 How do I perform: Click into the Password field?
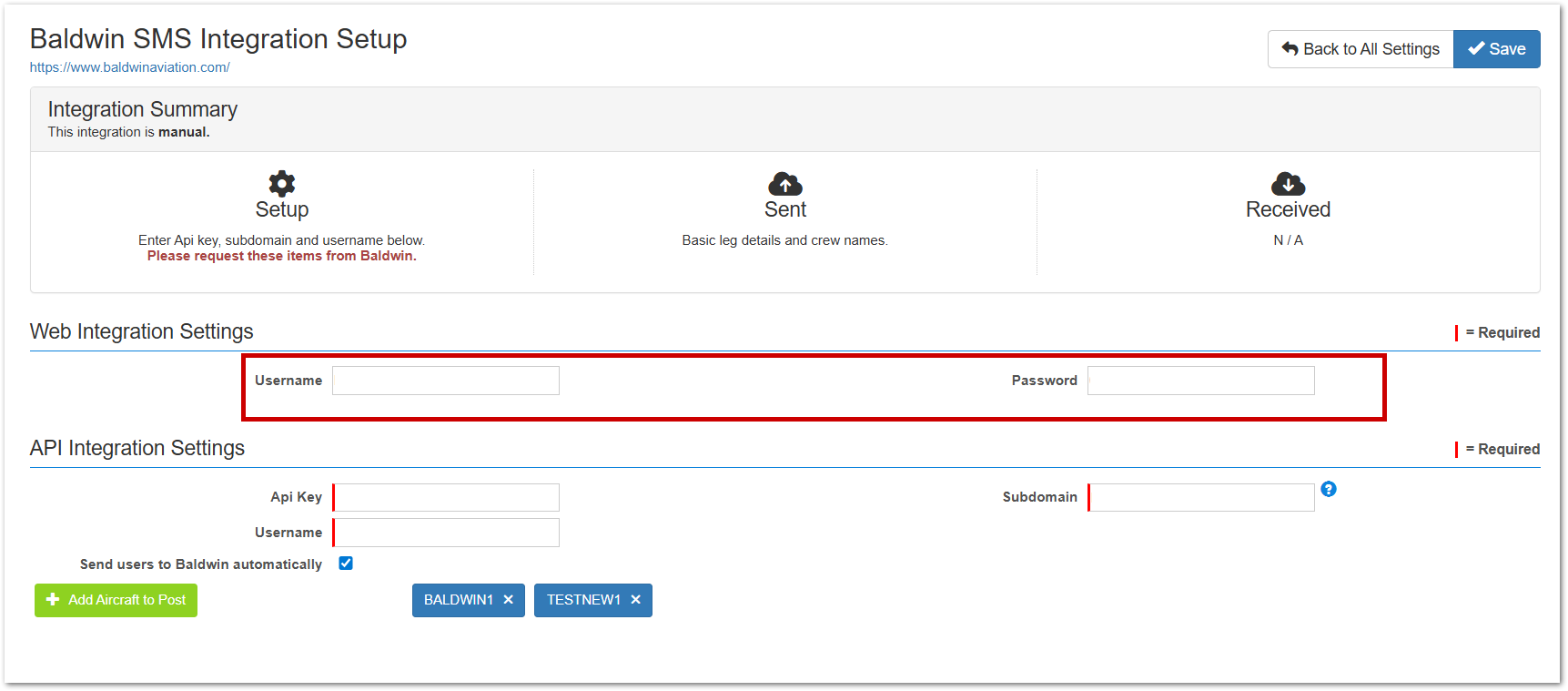tap(1200, 381)
